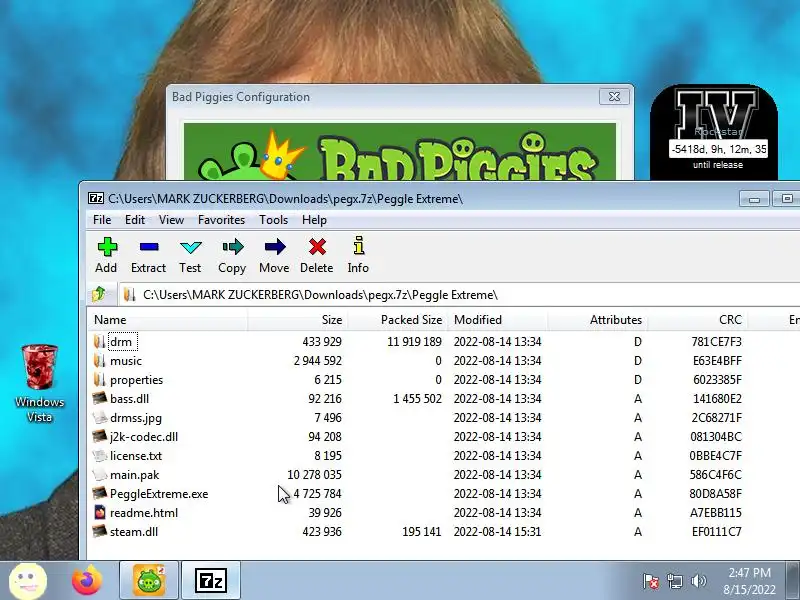
Task: Select the music folder icon
Action: click(99, 361)
